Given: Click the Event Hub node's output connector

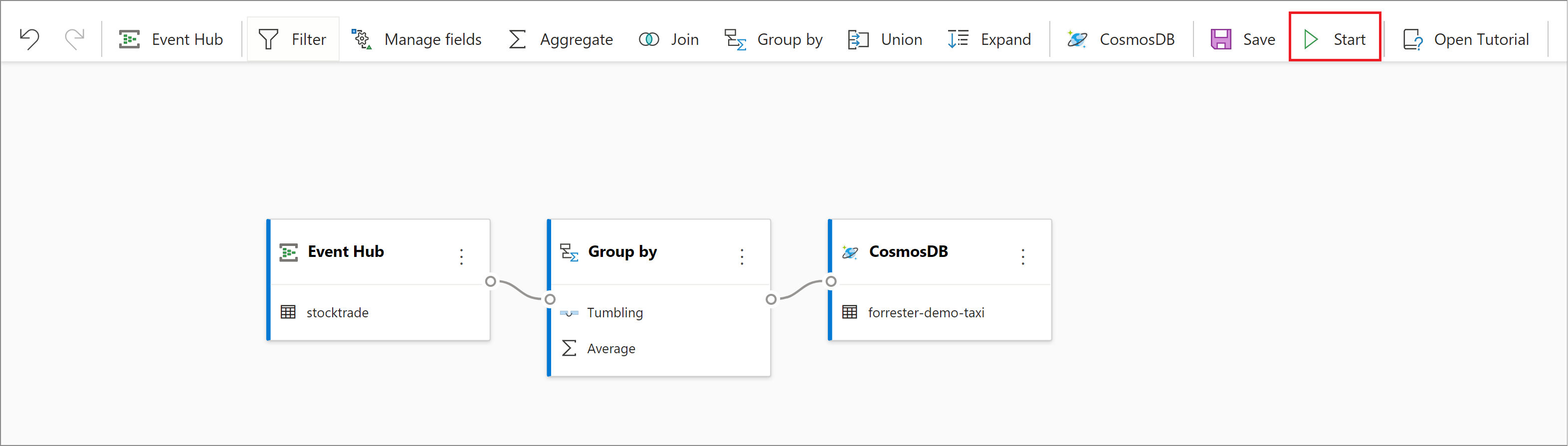Looking at the screenshot, I should 491,281.
